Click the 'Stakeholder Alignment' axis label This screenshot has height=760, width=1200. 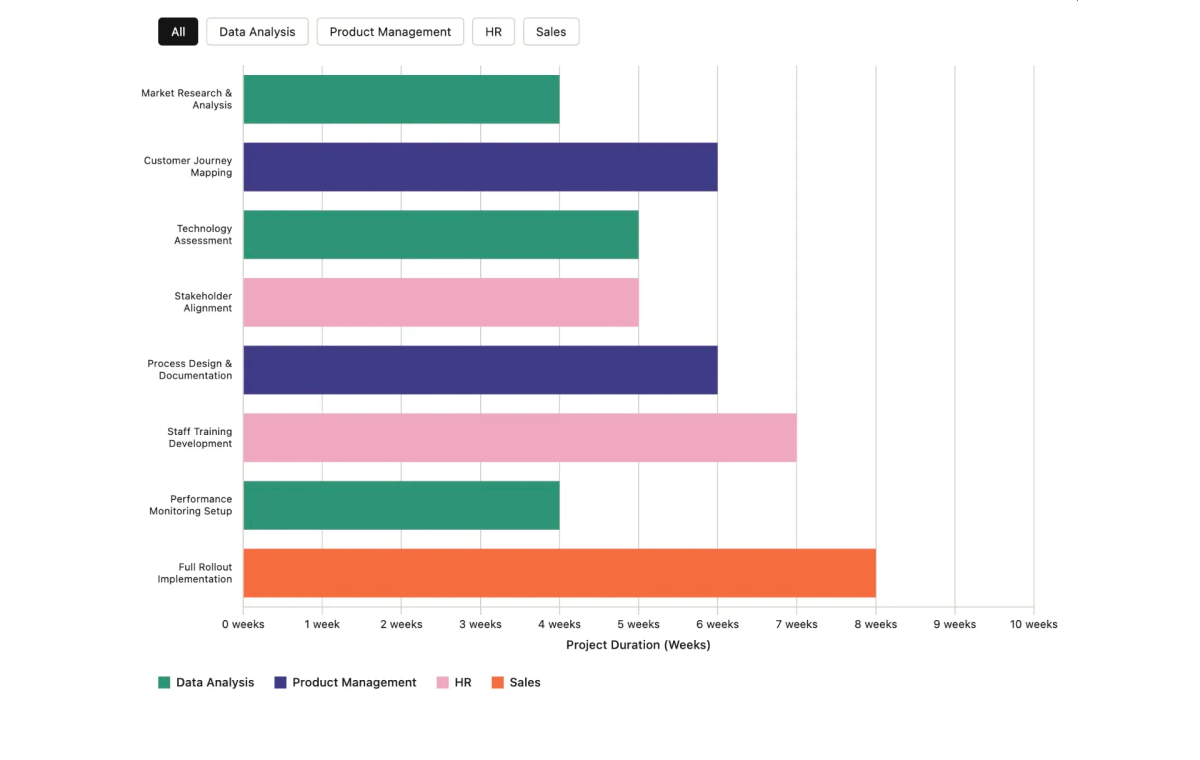pos(203,302)
